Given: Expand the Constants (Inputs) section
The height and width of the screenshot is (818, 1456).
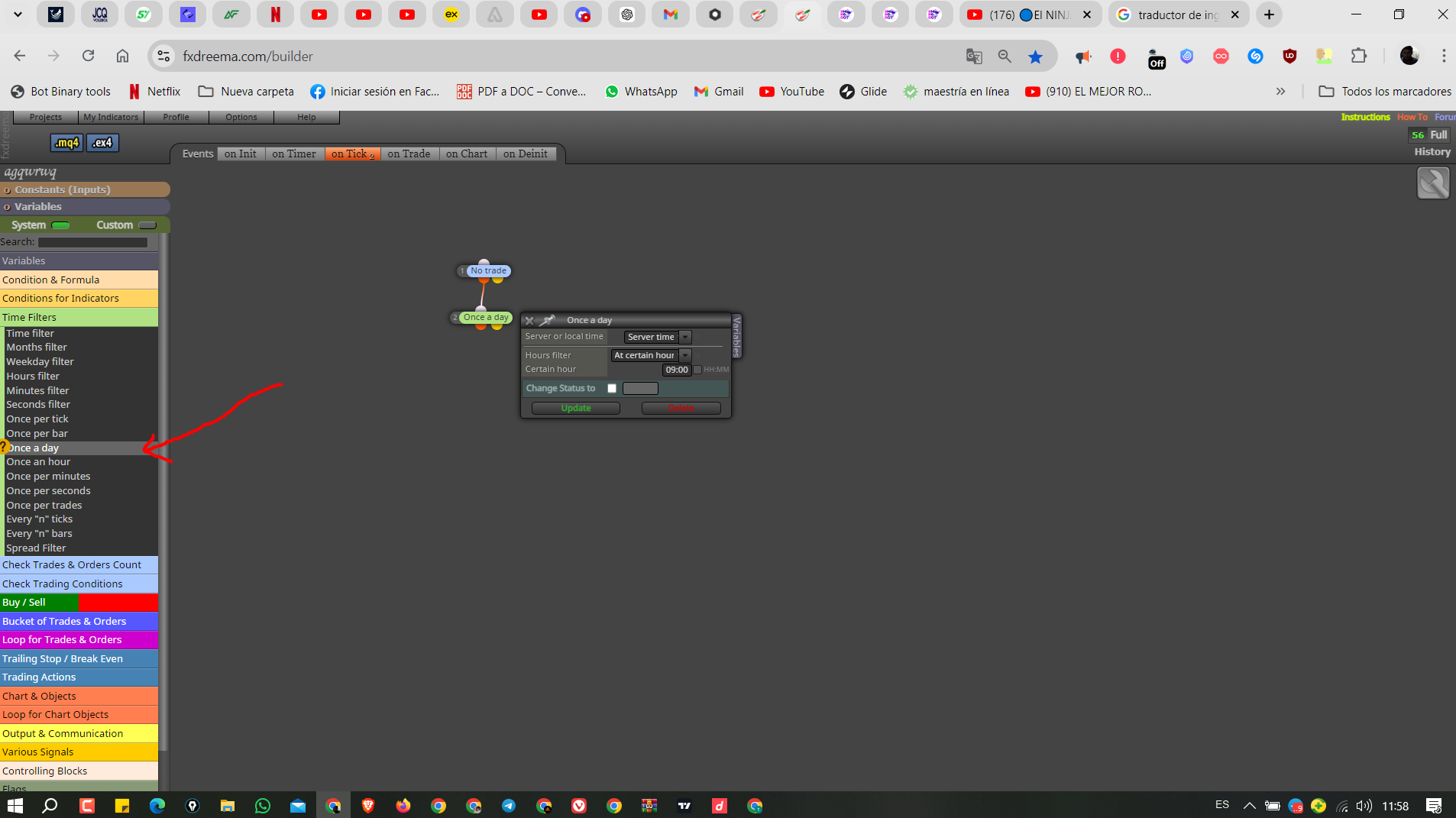Looking at the screenshot, I should [x=85, y=189].
